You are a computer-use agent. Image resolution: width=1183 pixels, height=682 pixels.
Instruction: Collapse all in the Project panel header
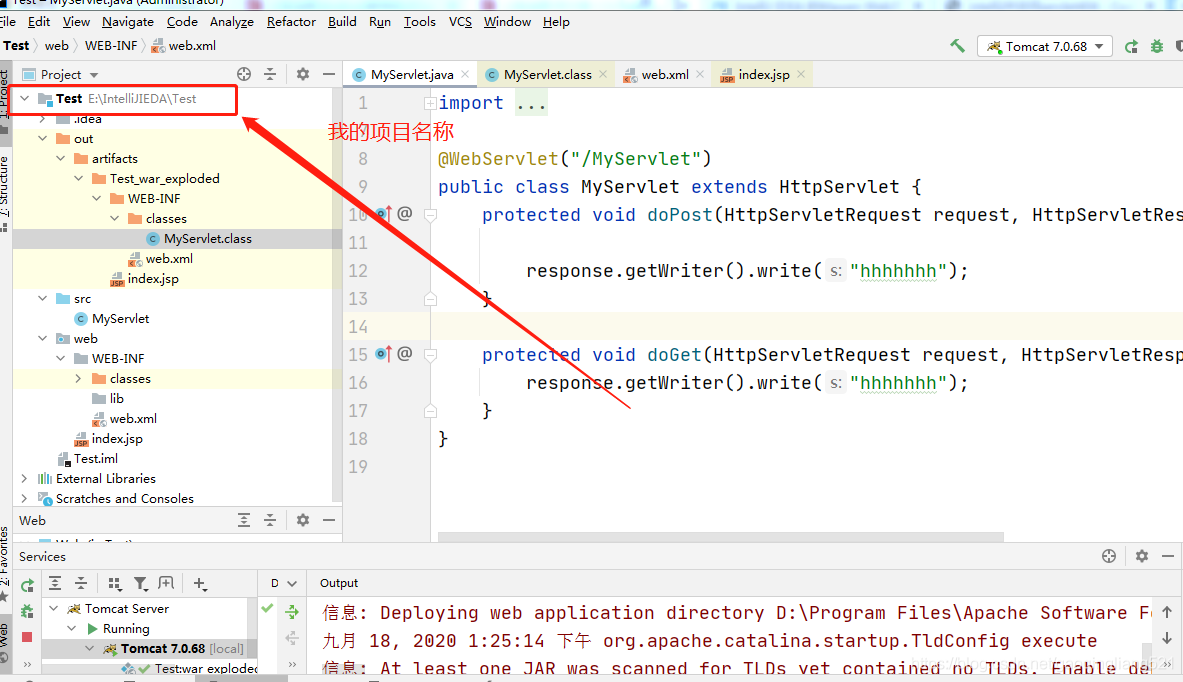click(270, 74)
